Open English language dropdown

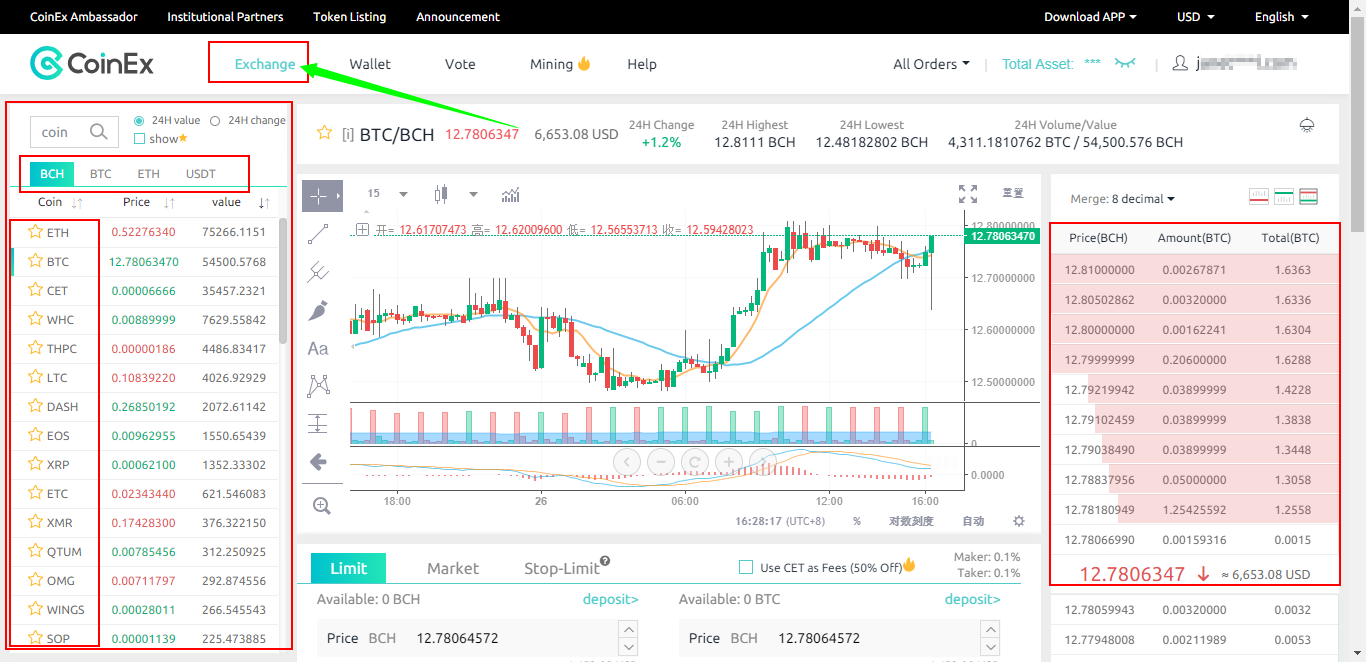[x=1281, y=17]
